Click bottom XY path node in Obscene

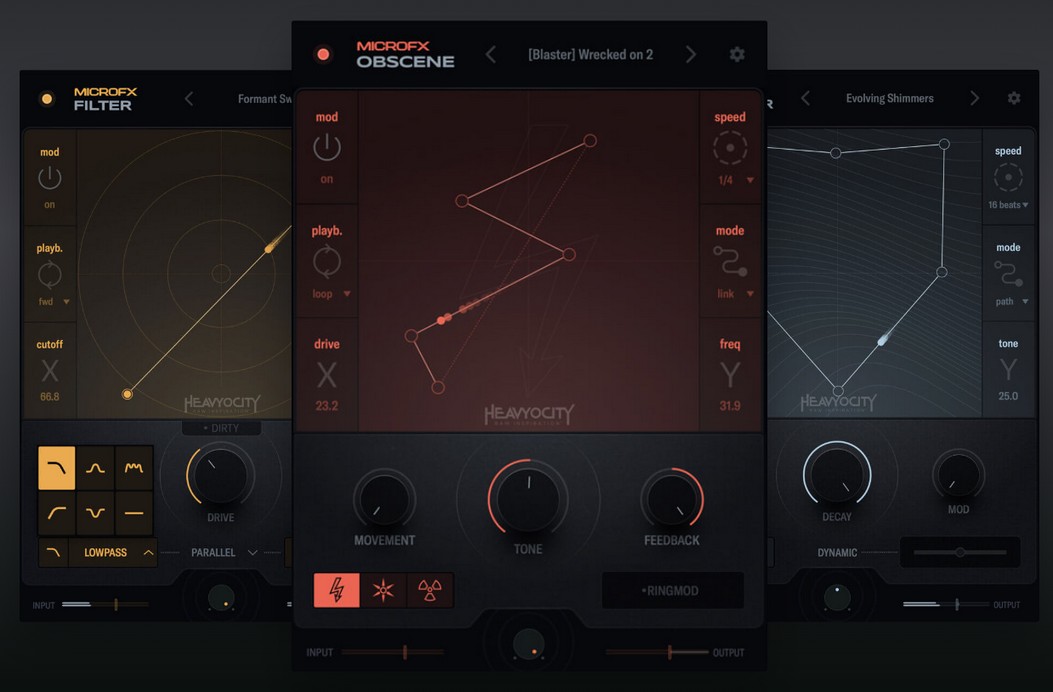(438, 387)
